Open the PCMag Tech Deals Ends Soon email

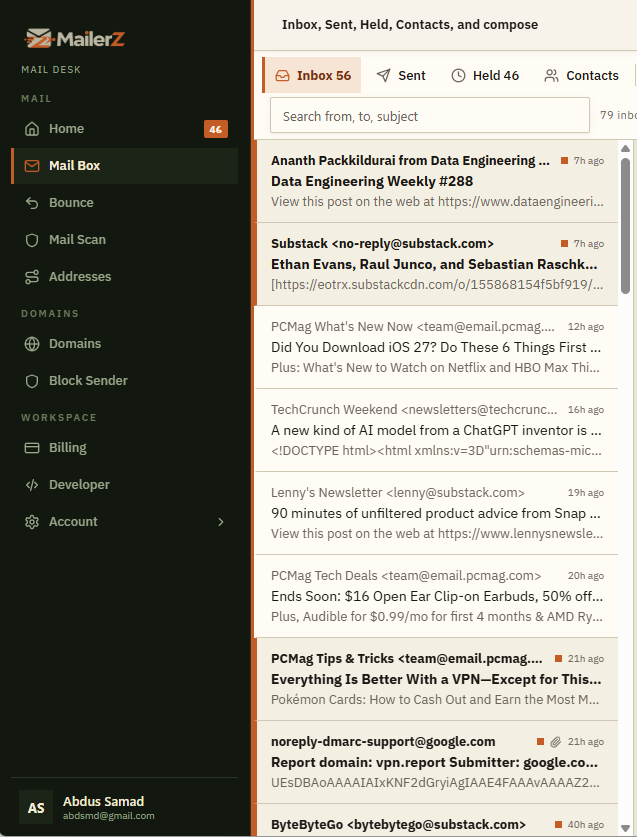coord(436,596)
